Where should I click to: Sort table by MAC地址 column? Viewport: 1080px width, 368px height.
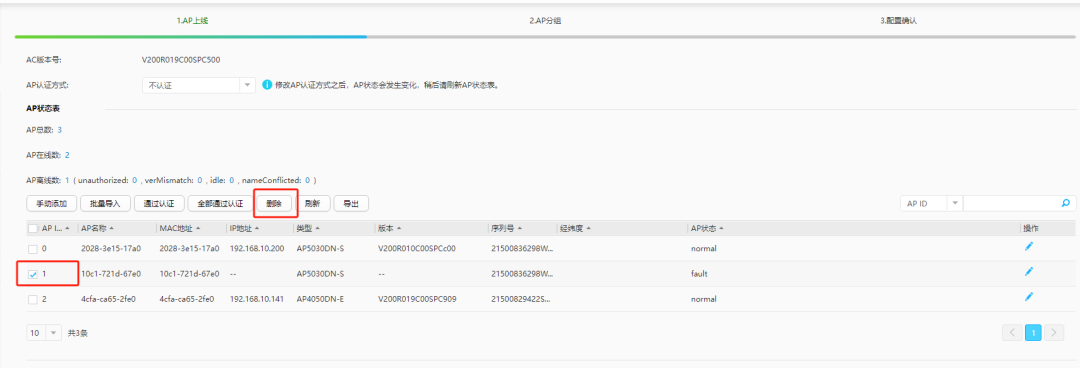(198, 228)
